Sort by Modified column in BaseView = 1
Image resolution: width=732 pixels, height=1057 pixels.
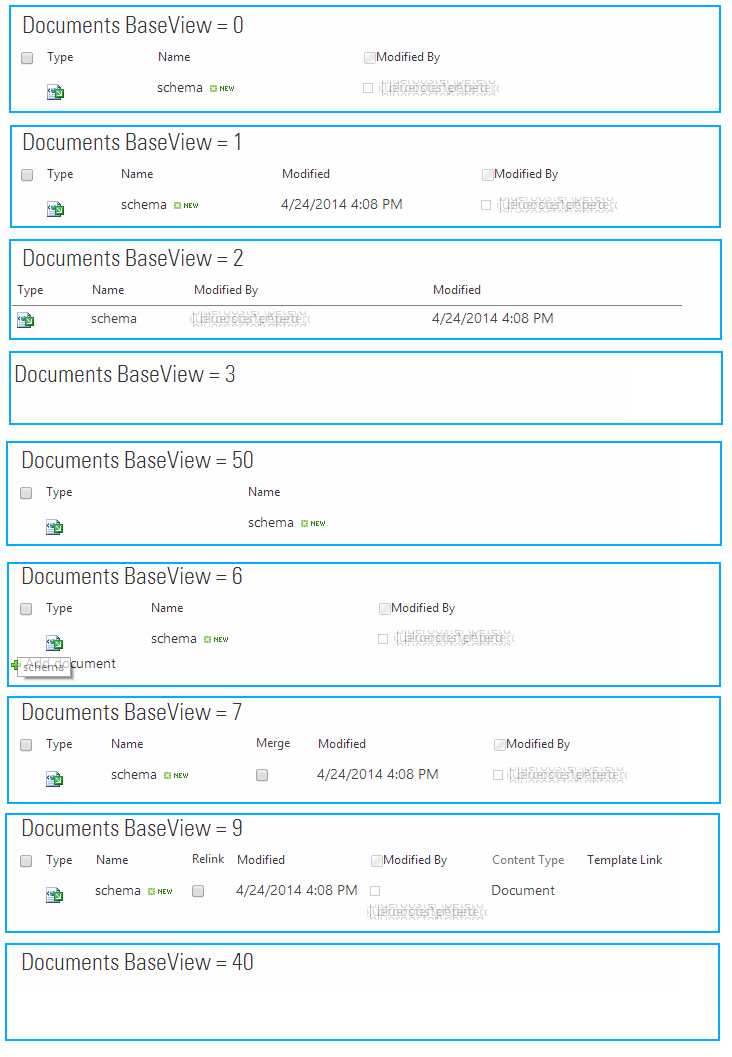[x=306, y=174]
